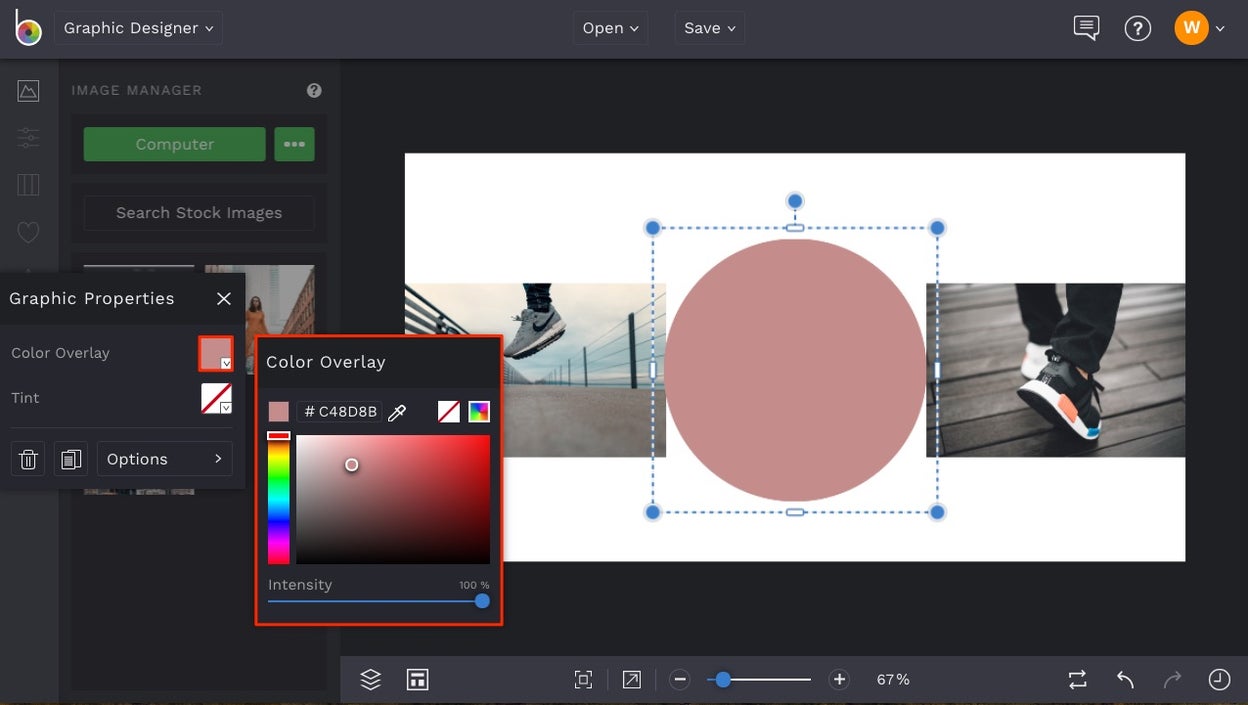Screen dimensions: 1248x705
Task: Disable color overlay via the no-color swatch
Action: [x=448, y=411]
